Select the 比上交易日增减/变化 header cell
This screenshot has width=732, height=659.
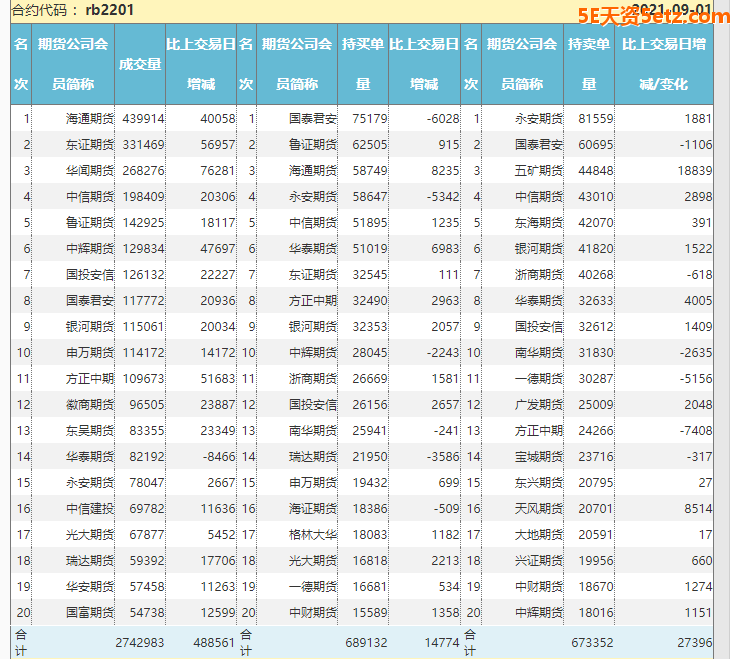[x=663, y=64]
